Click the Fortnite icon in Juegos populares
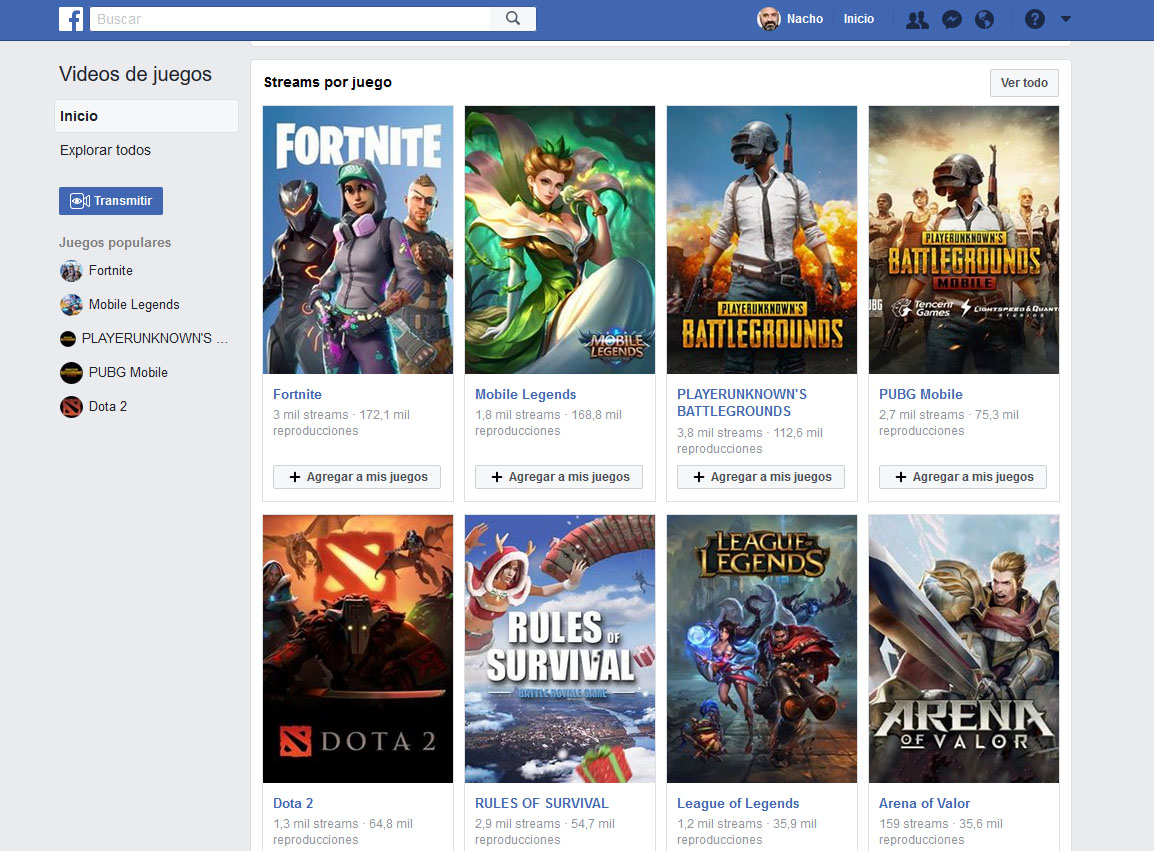Viewport: 1154px width, 851px height. point(71,271)
